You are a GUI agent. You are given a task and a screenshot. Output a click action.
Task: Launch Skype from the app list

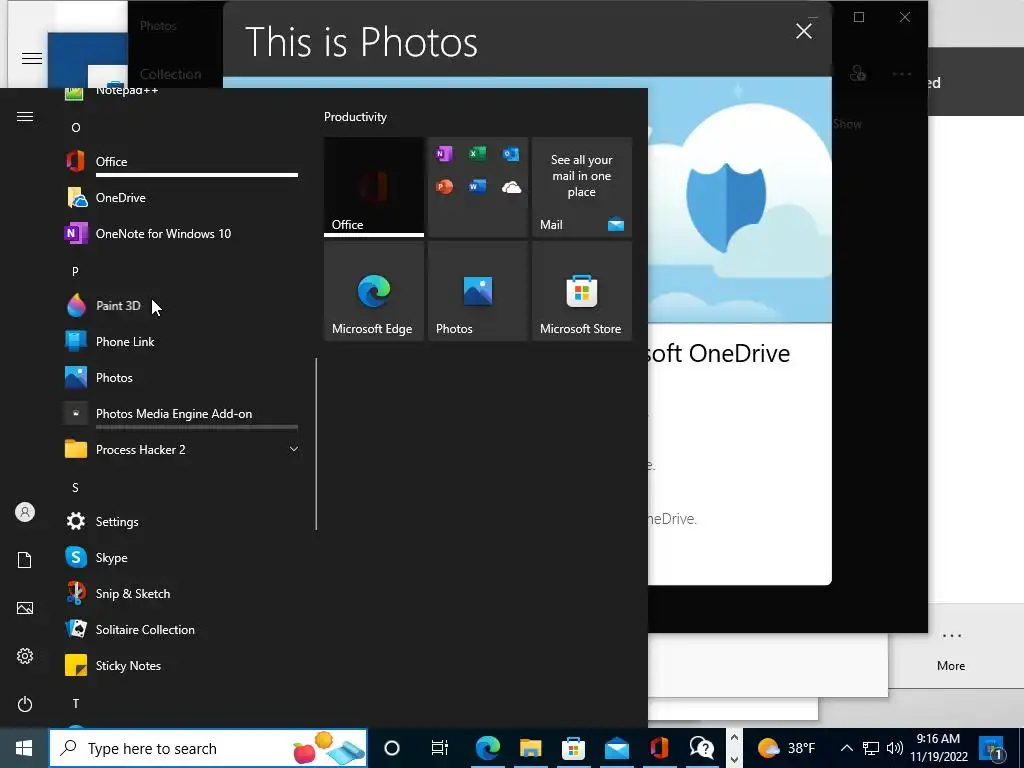coord(181,557)
